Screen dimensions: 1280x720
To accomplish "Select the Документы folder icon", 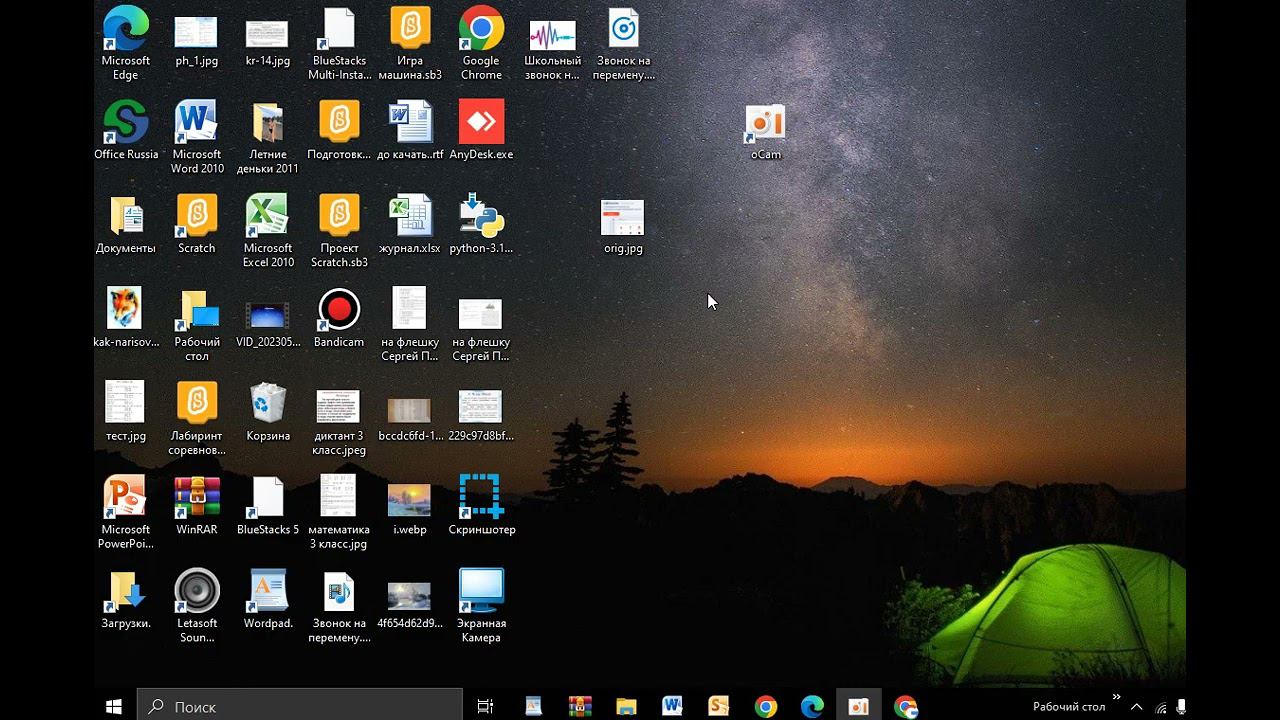I will click(126, 225).
